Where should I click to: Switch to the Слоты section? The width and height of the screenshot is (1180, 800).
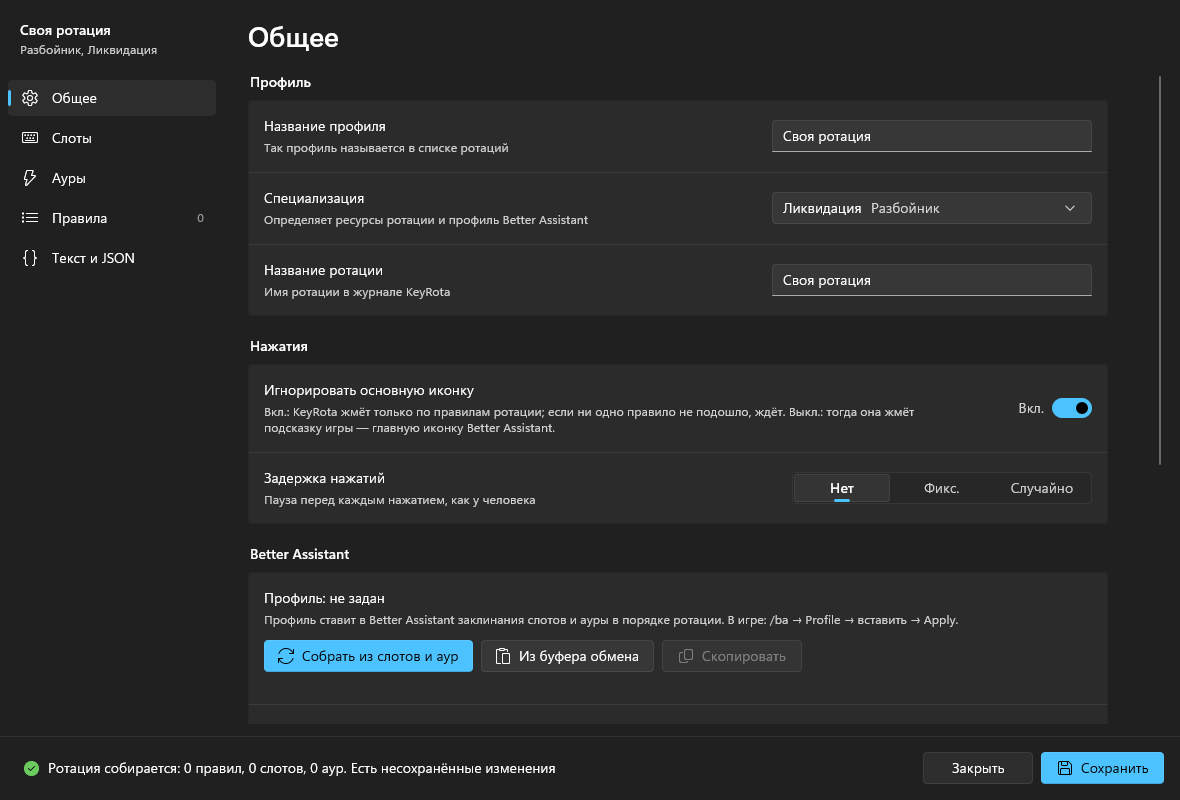pyautogui.click(x=111, y=138)
